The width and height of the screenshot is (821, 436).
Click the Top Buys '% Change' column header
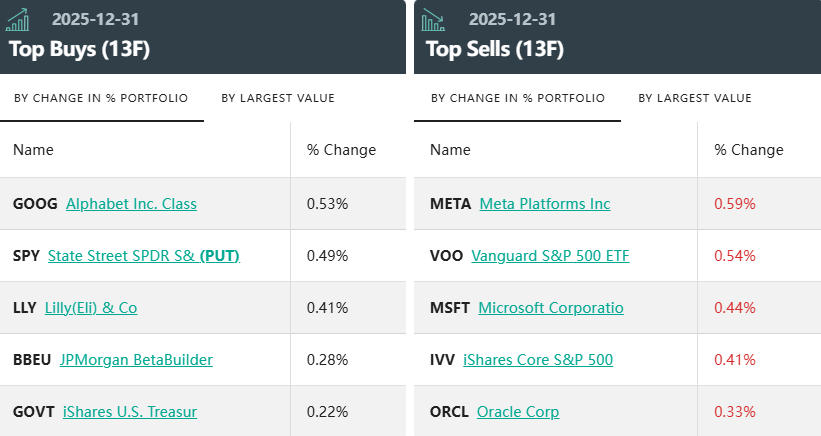pos(341,150)
